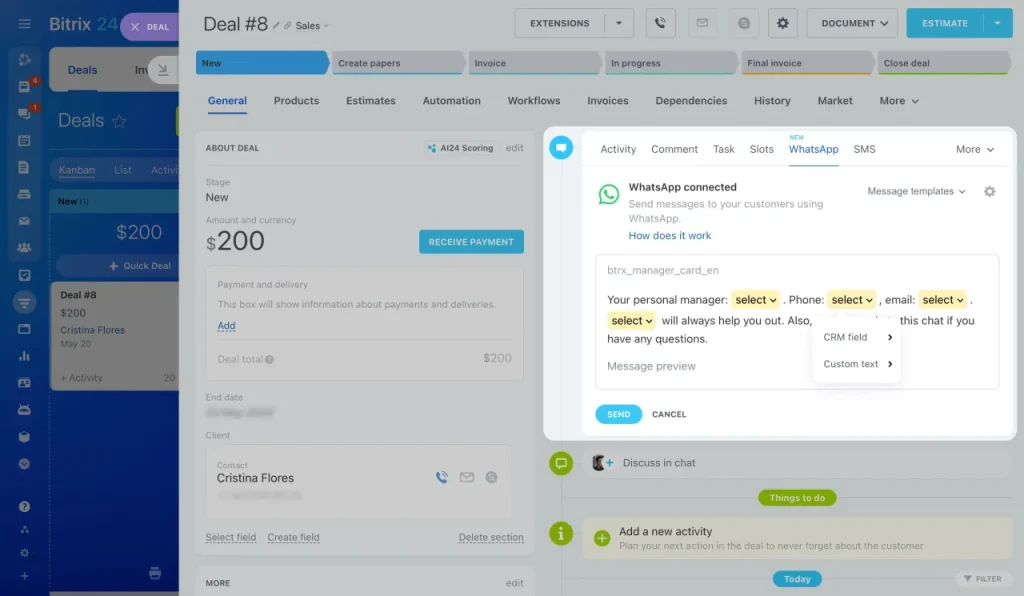
Task: Call contact Cristina Flores via phone icon
Action: (441, 477)
